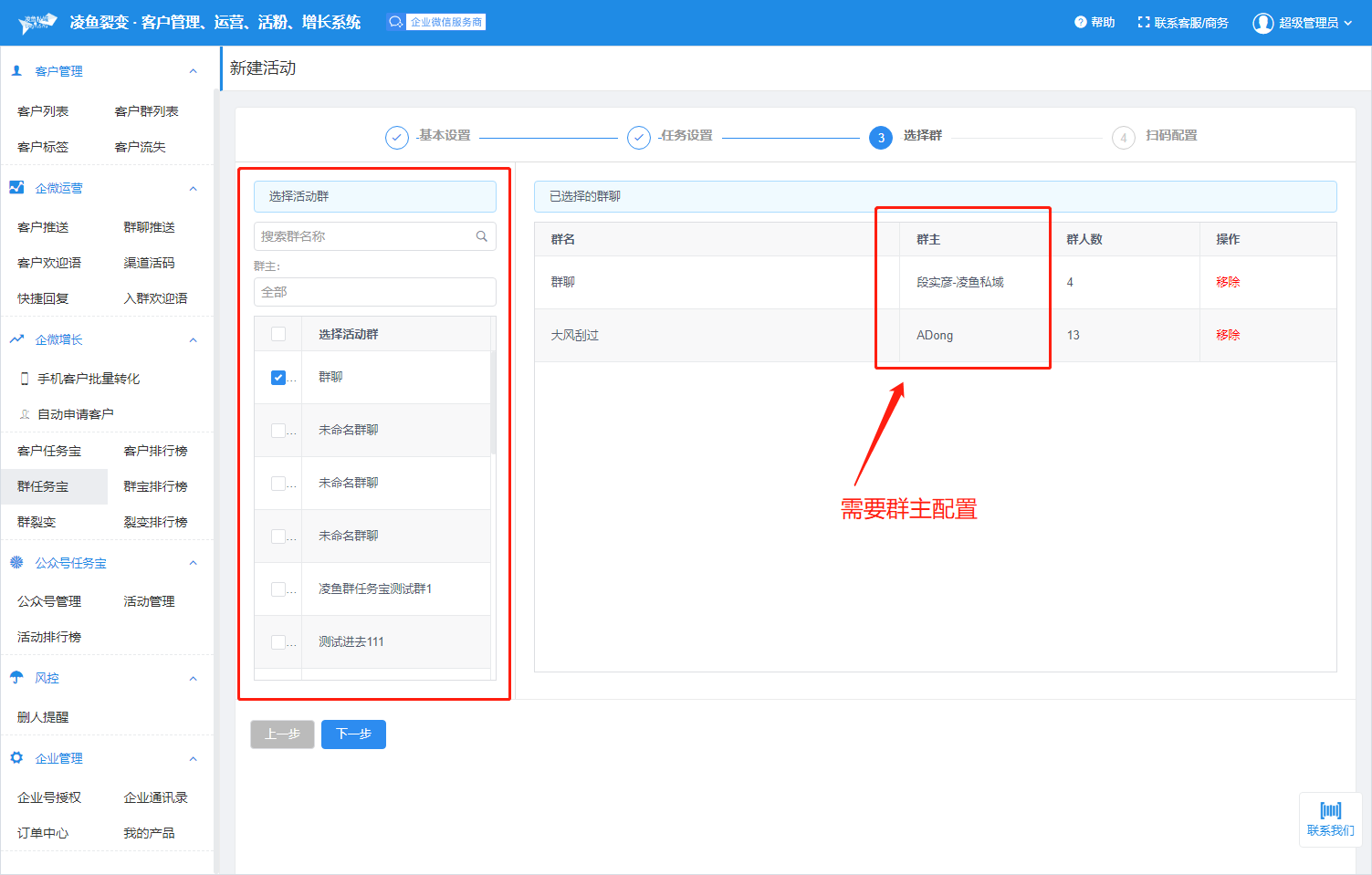Image resolution: width=1372 pixels, height=875 pixels.
Task: Click the group list vertical scrollbar
Action: [x=493, y=401]
